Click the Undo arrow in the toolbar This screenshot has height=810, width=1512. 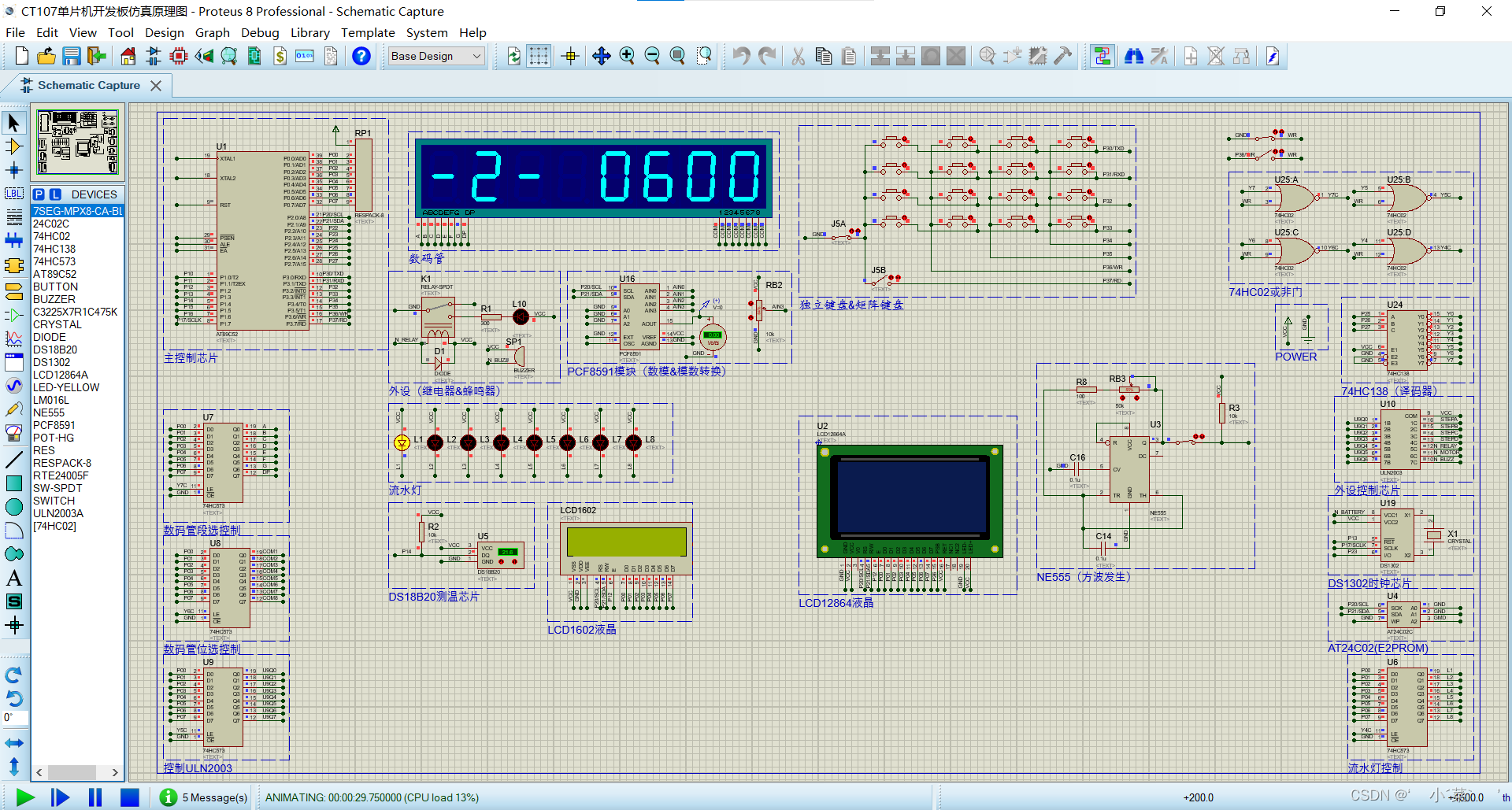point(741,56)
